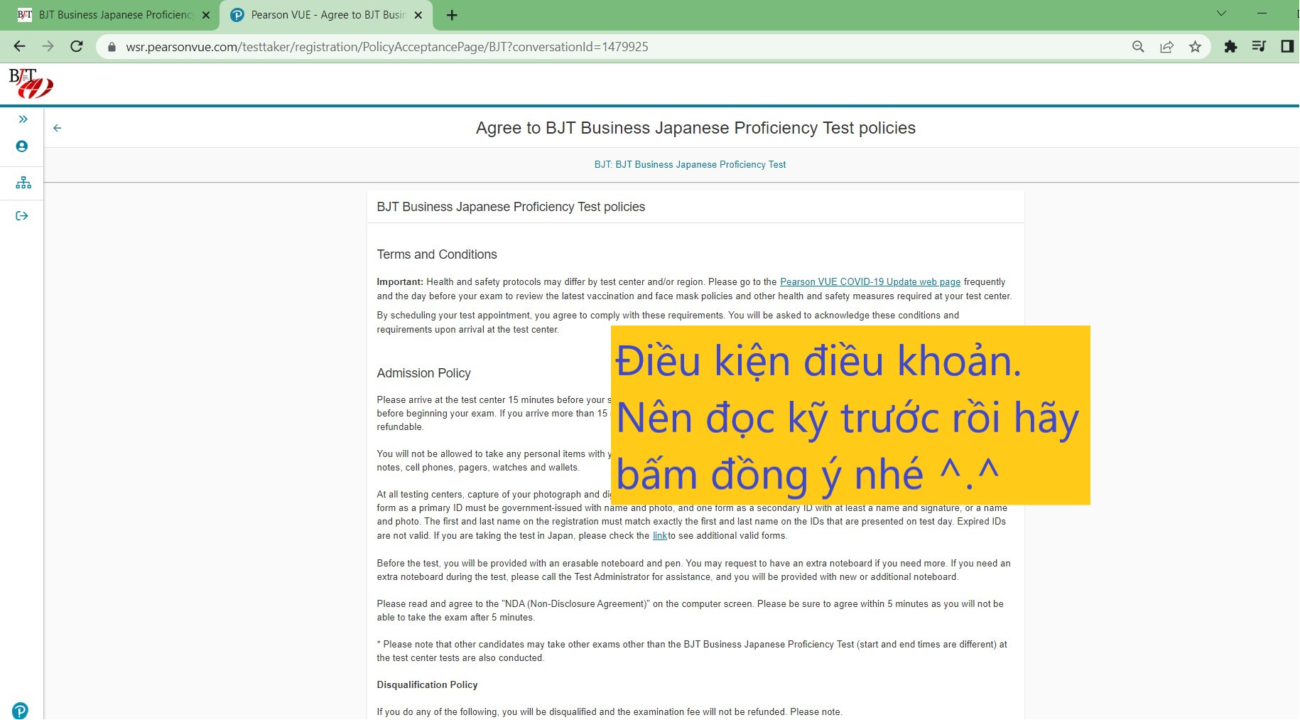Click the Pearson logo at sidebar bottom
The width and height of the screenshot is (1300, 720).
[20, 710]
